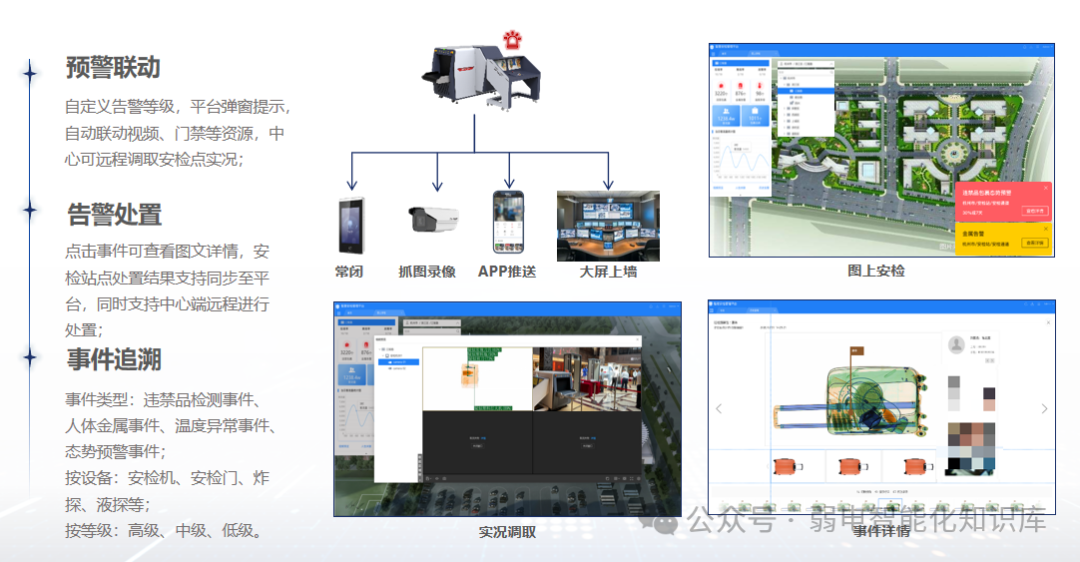
Task: Click the 大屏上墙 label
Action: coord(608,272)
